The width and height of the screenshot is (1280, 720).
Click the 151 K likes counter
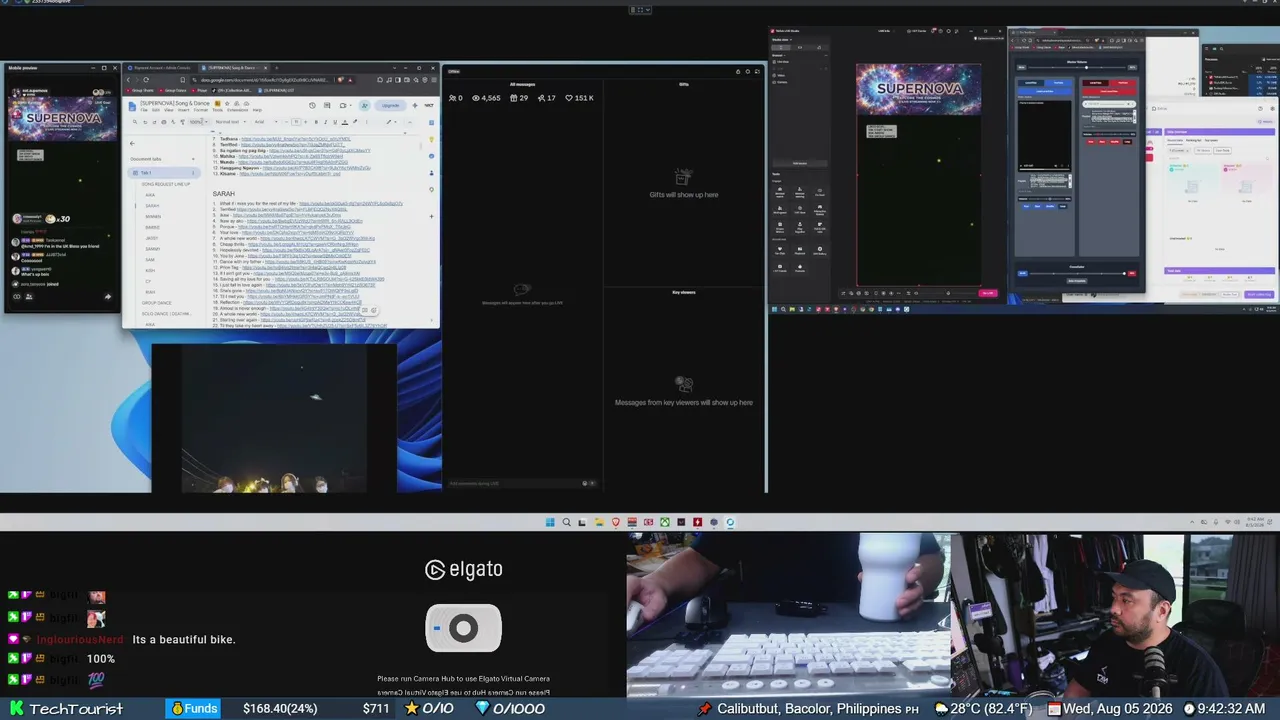[579, 98]
